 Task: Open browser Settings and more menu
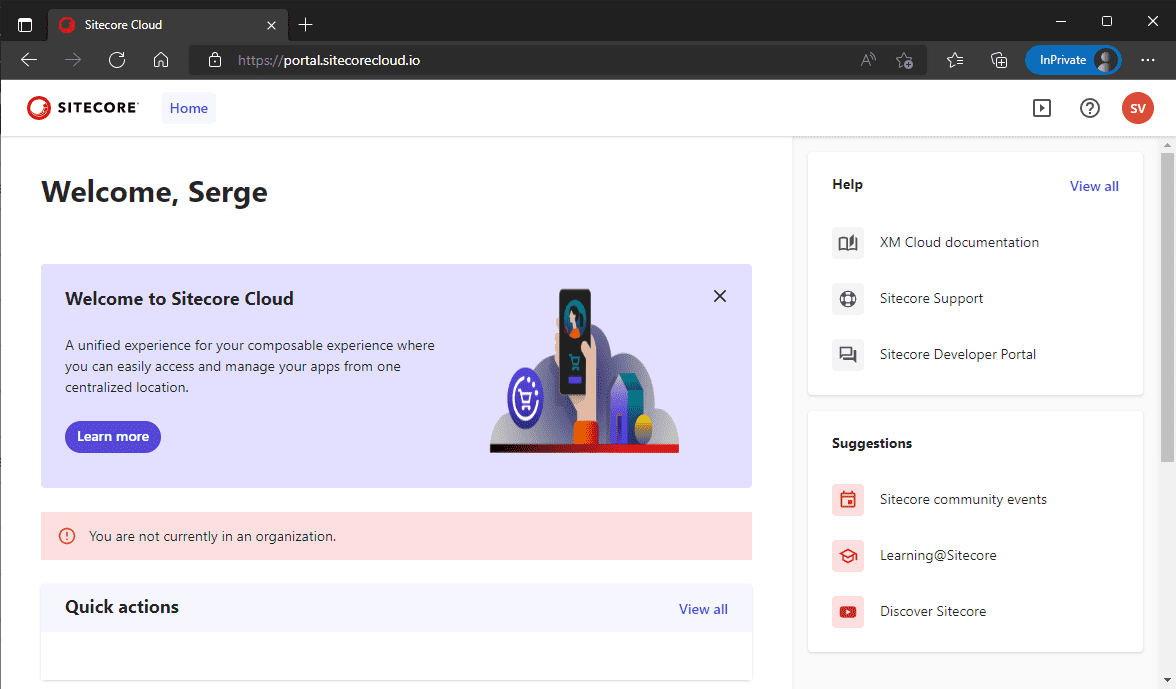tap(1147, 60)
